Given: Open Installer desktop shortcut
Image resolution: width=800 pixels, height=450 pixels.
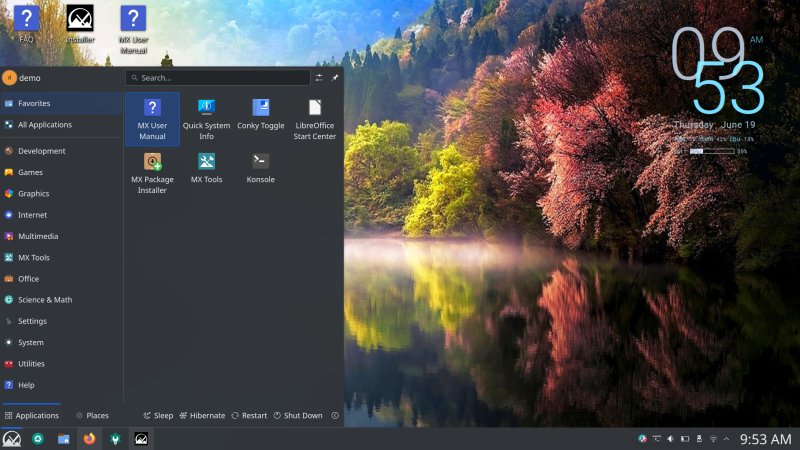Looking at the screenshot, I should 80,24.
